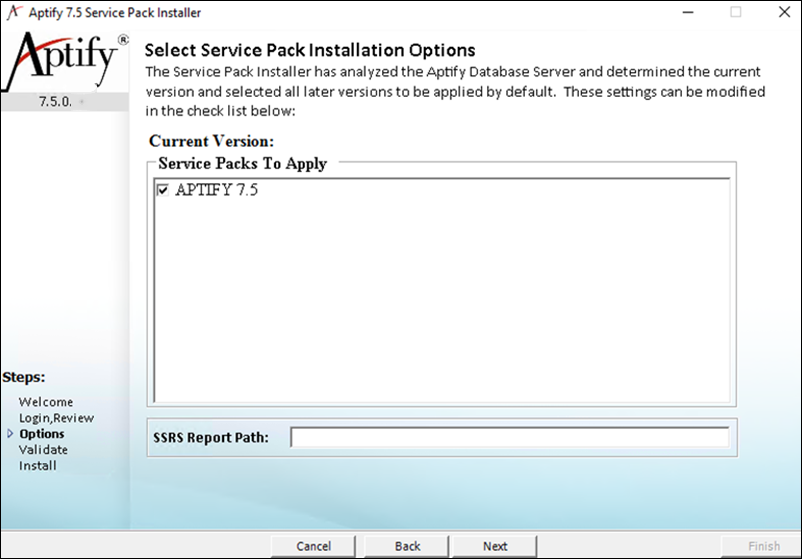The width and height of the screenshot is (802, 559).
Task: Go Back to the previous step
Action: click(407, 546)
